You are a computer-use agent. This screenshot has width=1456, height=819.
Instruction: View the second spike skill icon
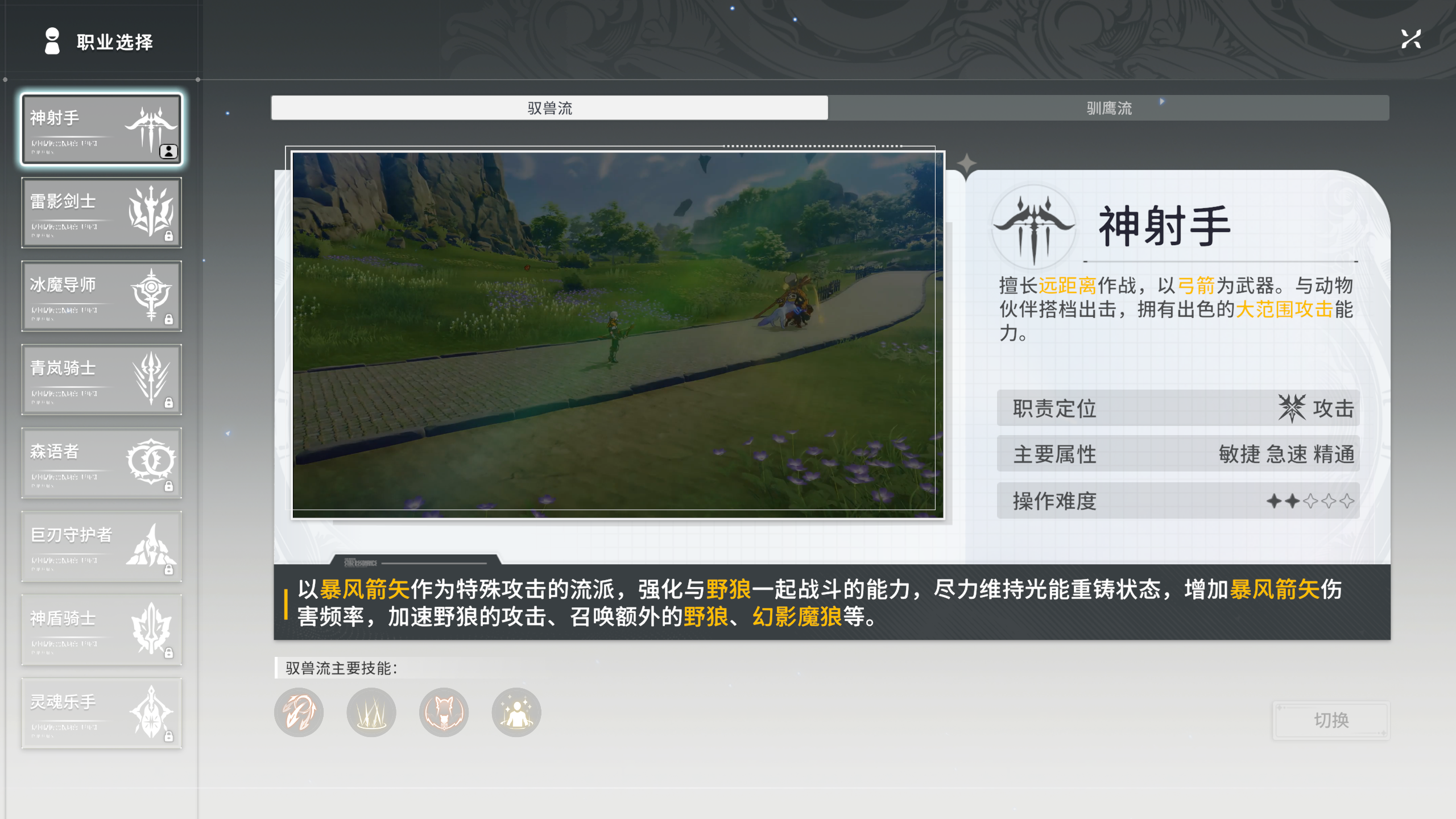click(371, 713)
